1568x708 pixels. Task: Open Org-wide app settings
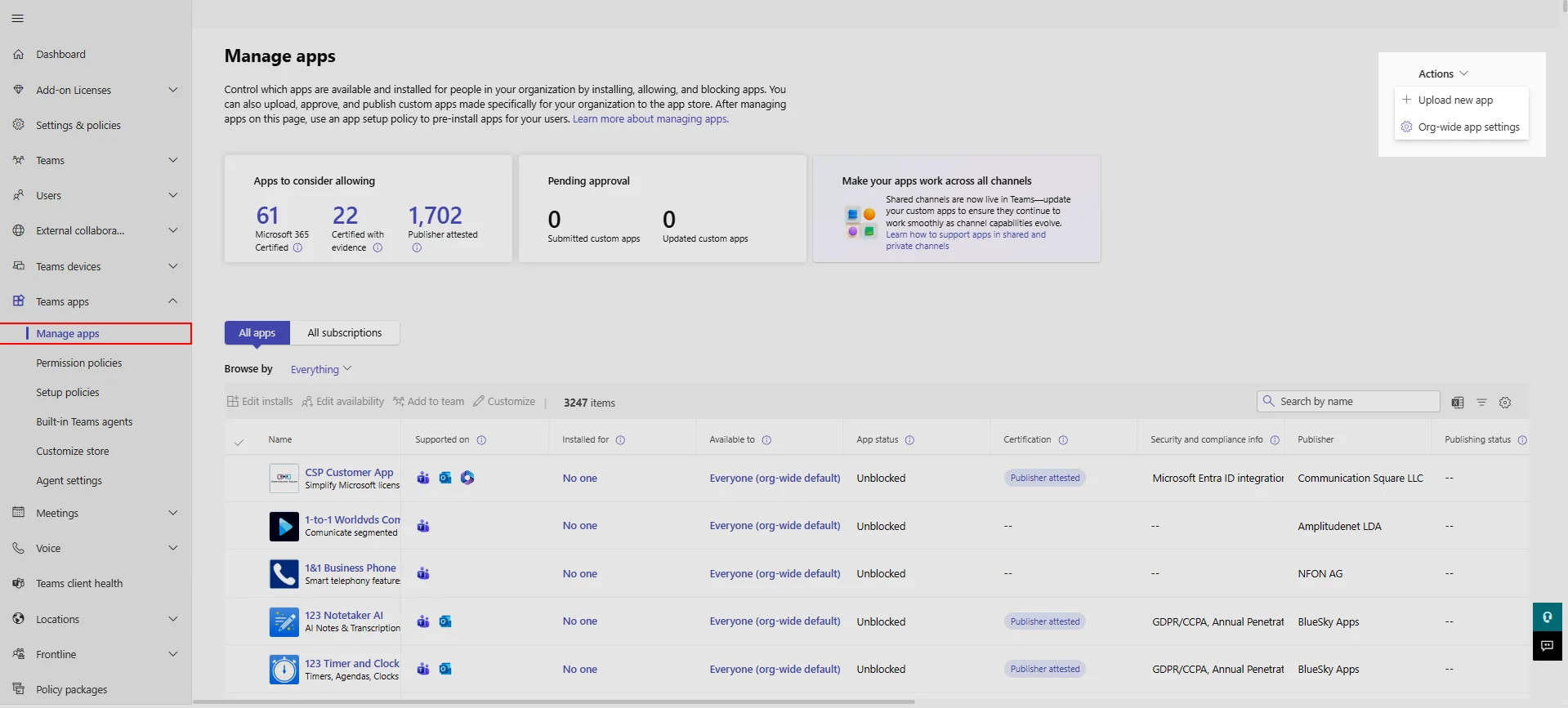1462,127
